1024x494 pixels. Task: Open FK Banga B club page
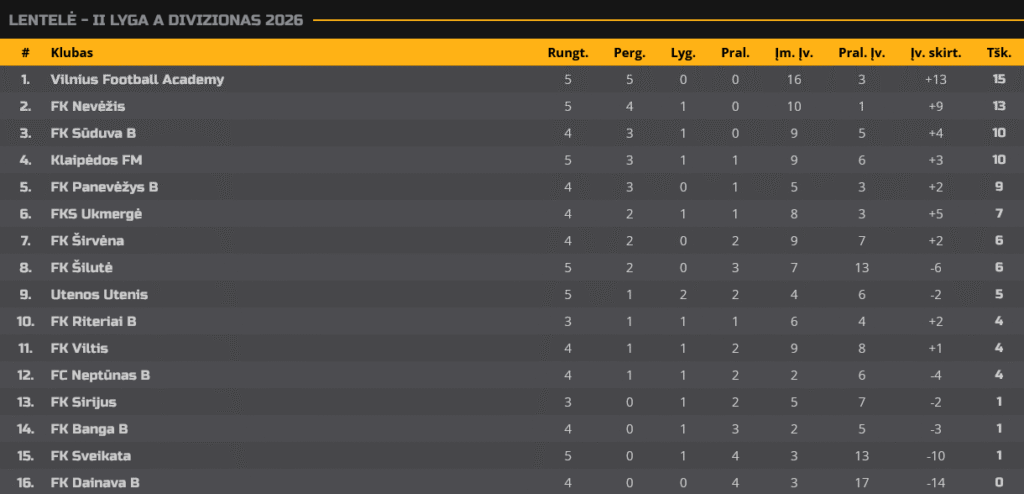89,430
